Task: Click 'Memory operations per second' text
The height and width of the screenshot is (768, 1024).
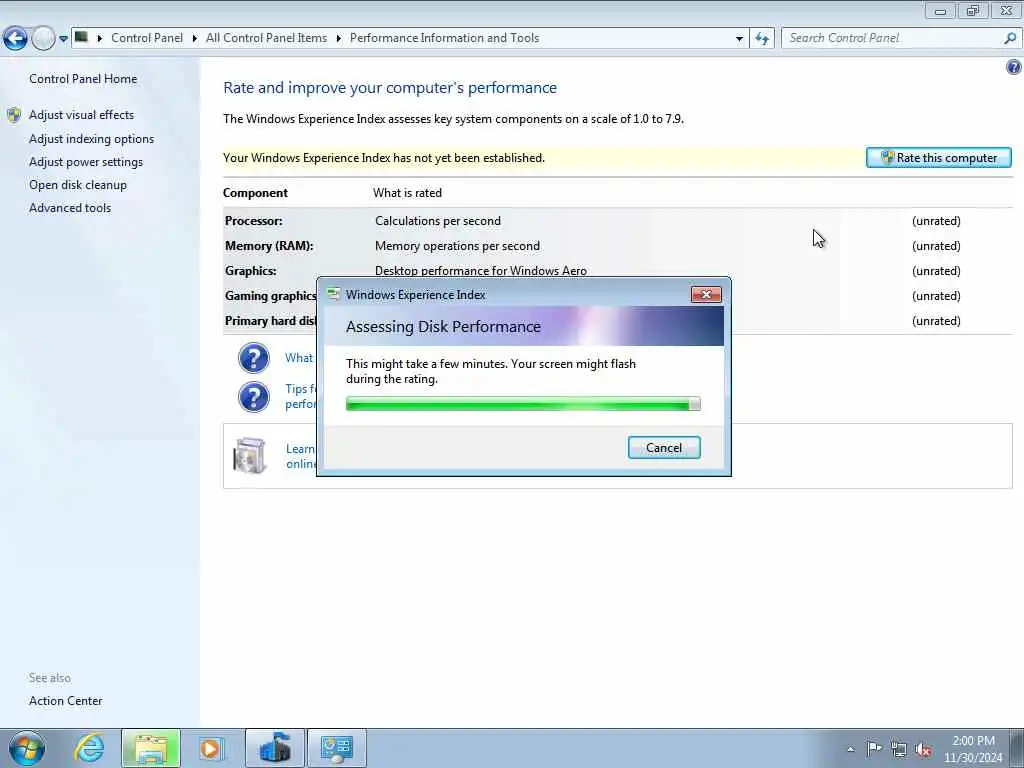Action: pyautogui.click(x=457, y=246)
